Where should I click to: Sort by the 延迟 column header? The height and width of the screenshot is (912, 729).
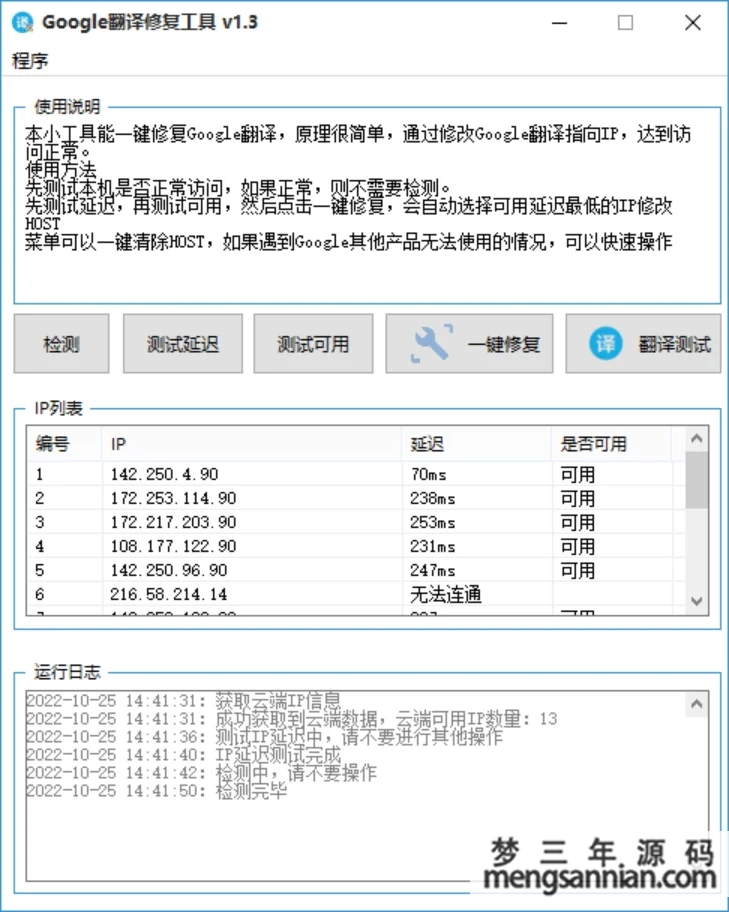[x=476, y=444]
